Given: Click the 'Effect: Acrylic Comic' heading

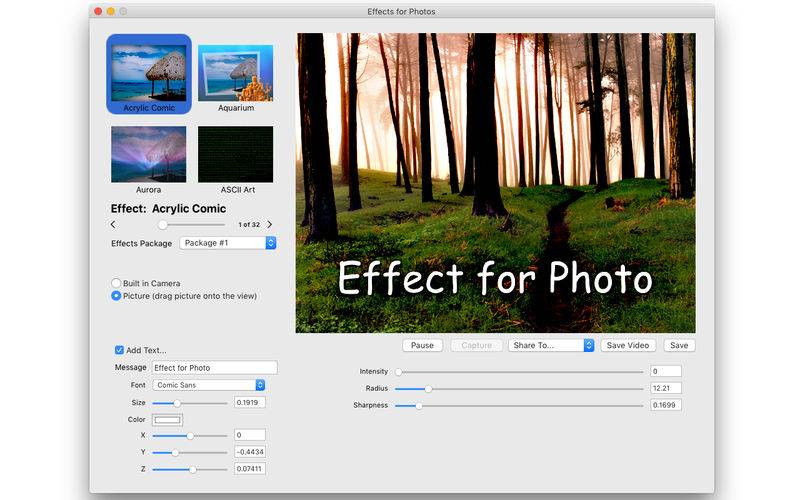Looking at the screenshot, I should point(168,209).
